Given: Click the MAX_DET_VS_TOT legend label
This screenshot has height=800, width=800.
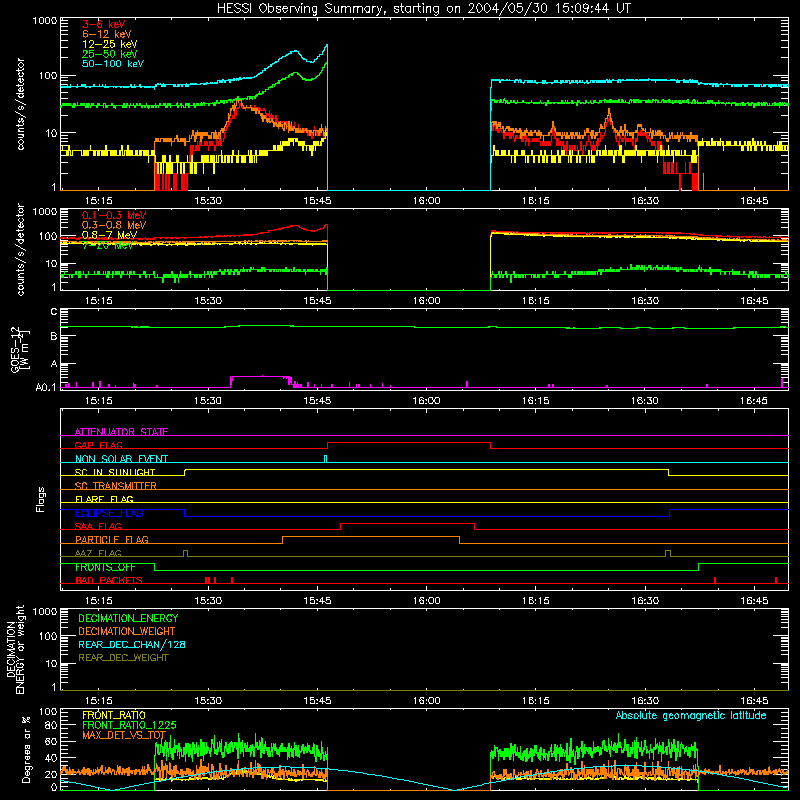Looking at the screenshot, I should (124, 735).
